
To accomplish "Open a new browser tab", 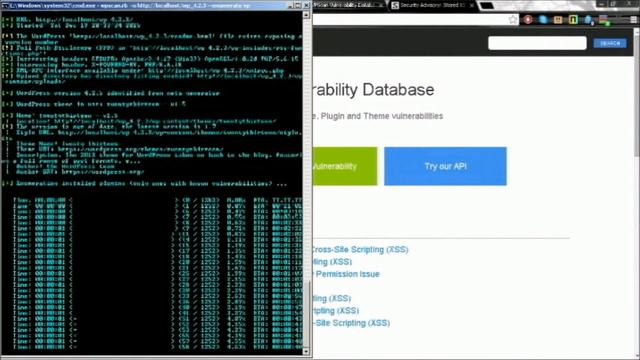I will point(486,6).
